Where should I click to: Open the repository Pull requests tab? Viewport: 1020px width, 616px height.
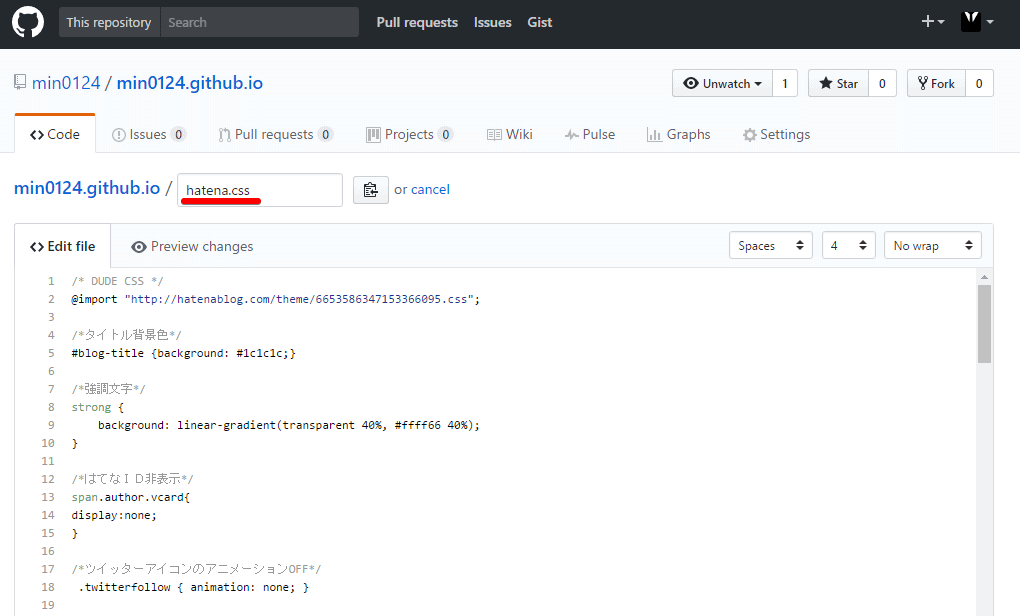[275, 134]
